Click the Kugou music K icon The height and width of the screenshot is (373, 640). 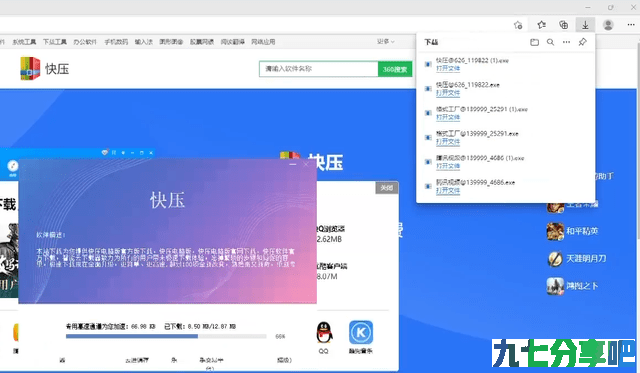pyautogui.click(x=361, y=333)
